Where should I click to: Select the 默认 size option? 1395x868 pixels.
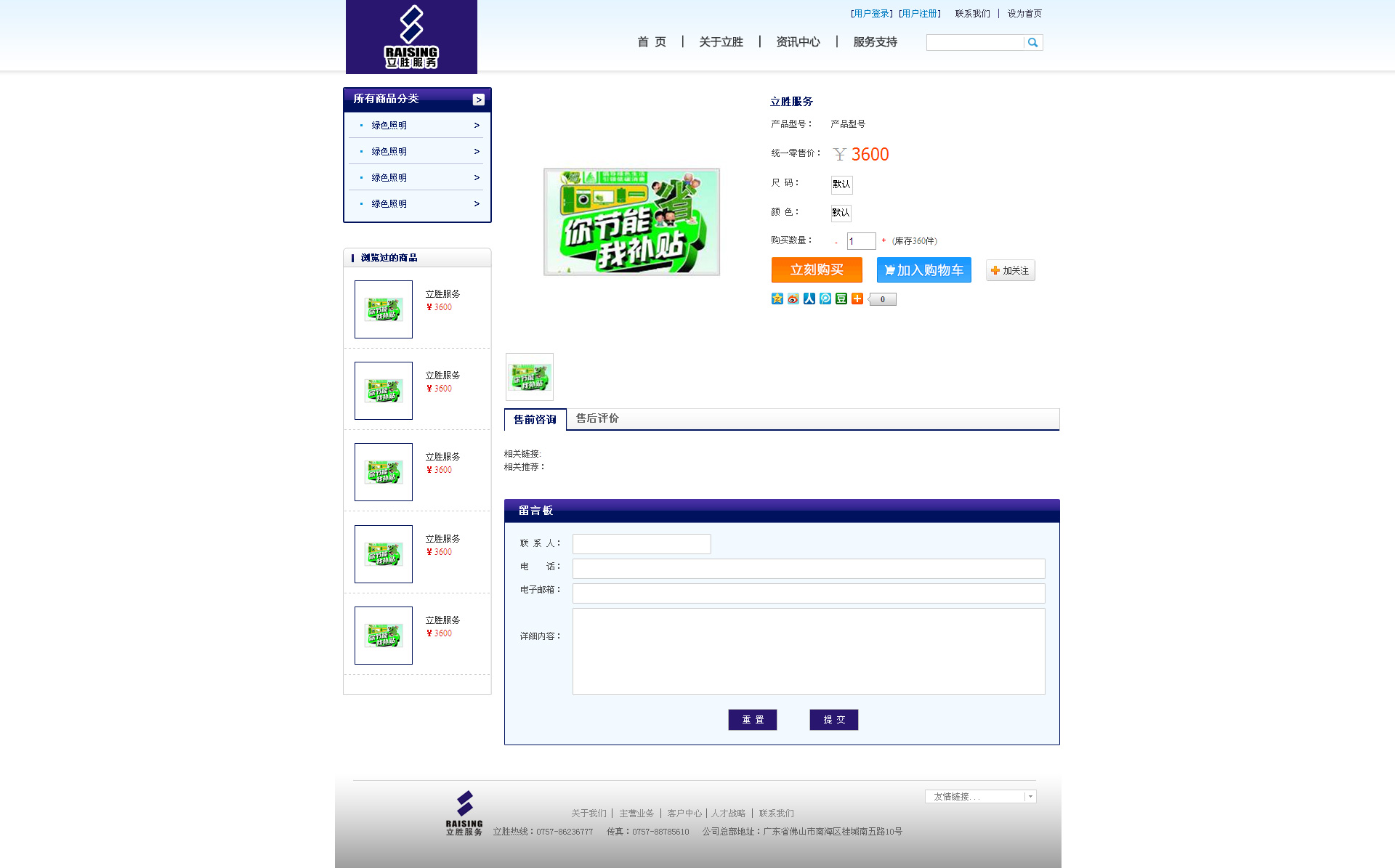[841, 184]
